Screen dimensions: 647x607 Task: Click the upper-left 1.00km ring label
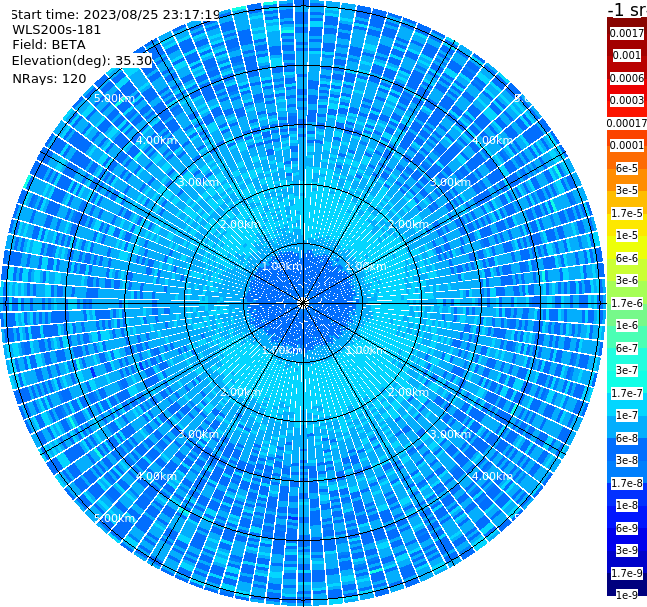point(282,266)
